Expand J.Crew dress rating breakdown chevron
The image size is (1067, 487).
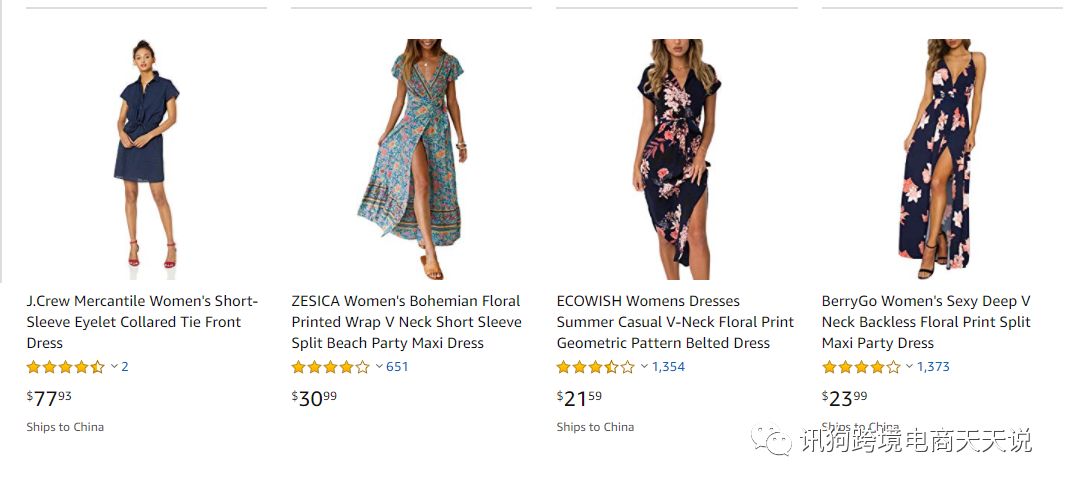click(x=114, y=367)
